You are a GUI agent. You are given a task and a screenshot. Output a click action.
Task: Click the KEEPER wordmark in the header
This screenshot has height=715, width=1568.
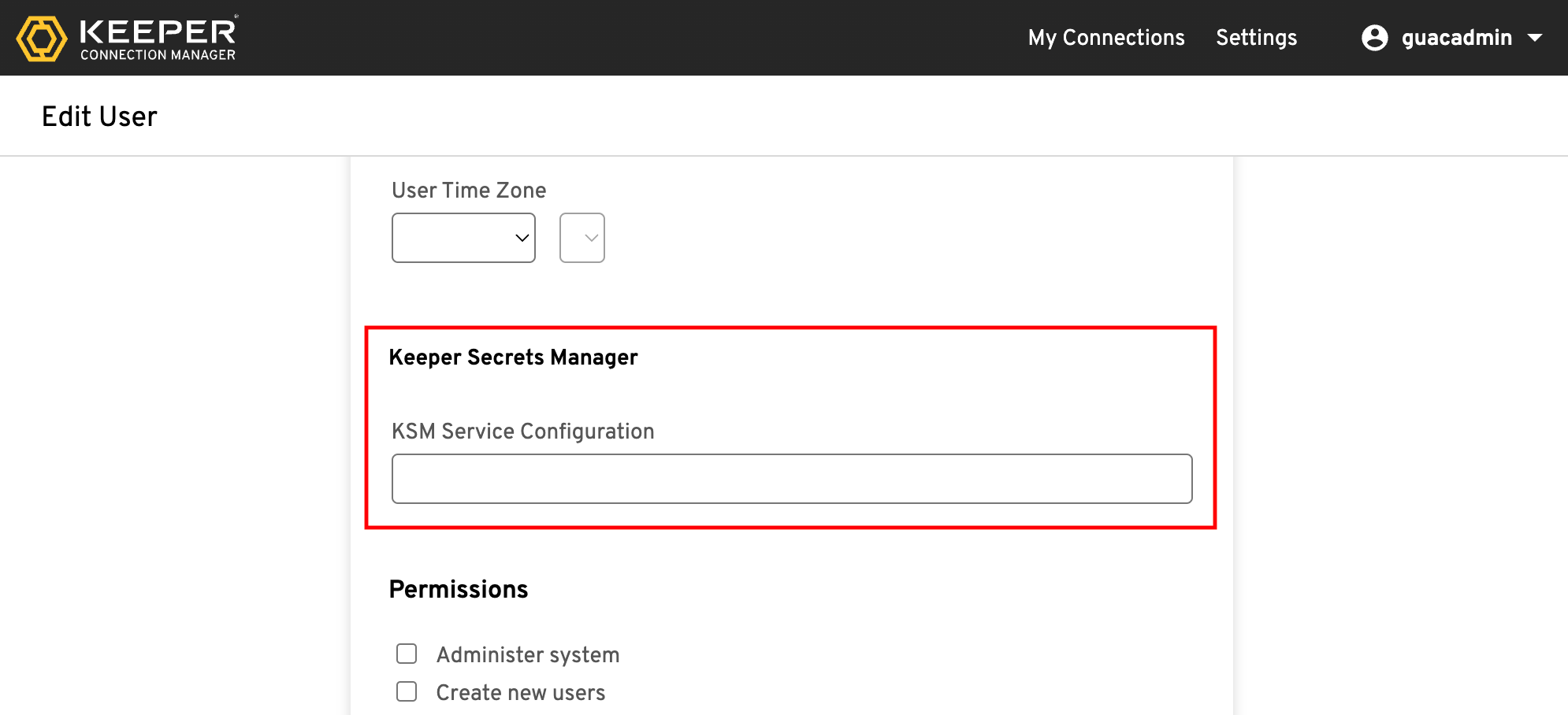[x=158, y=31]
